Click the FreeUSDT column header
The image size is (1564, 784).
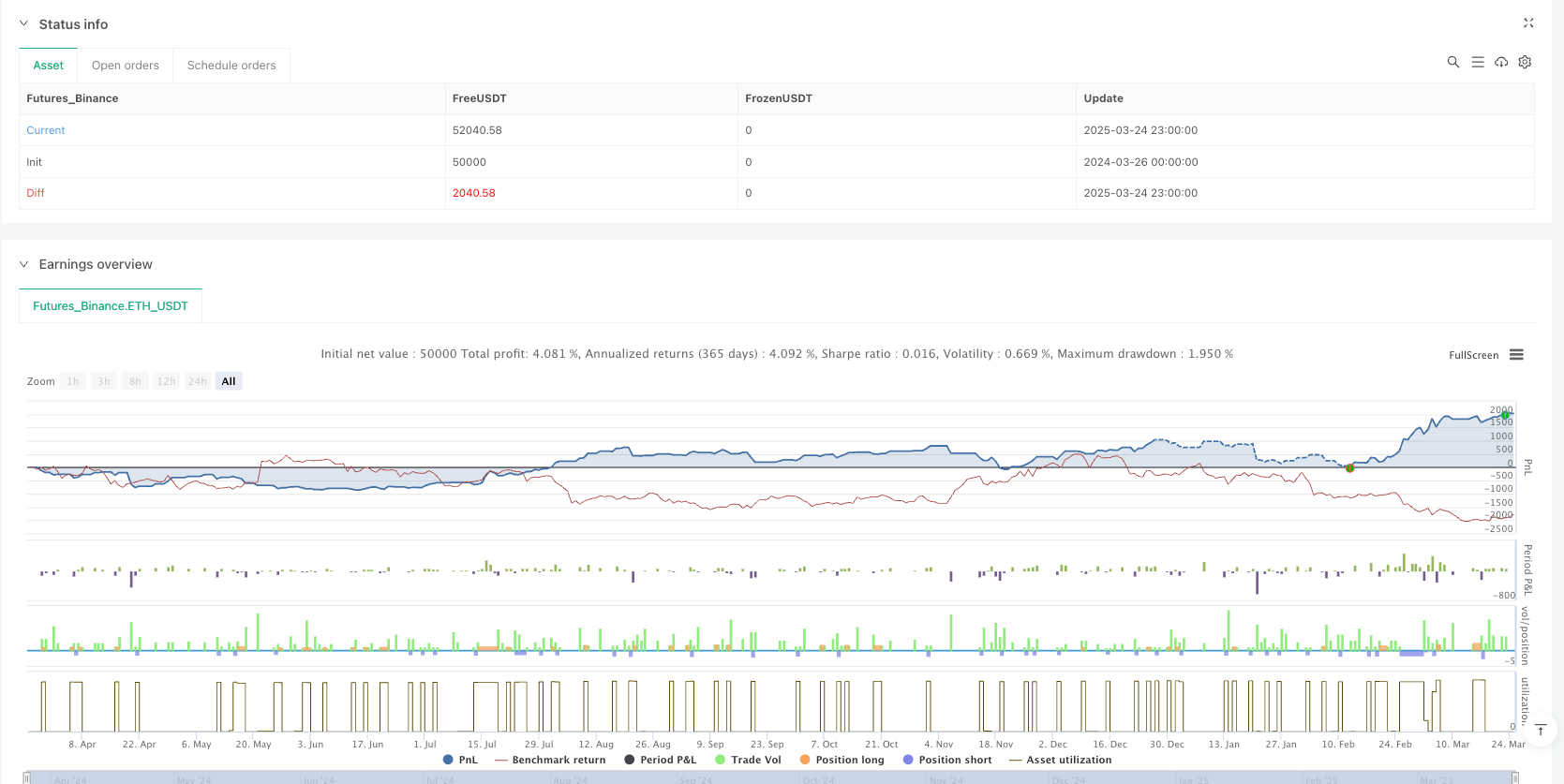479,98
